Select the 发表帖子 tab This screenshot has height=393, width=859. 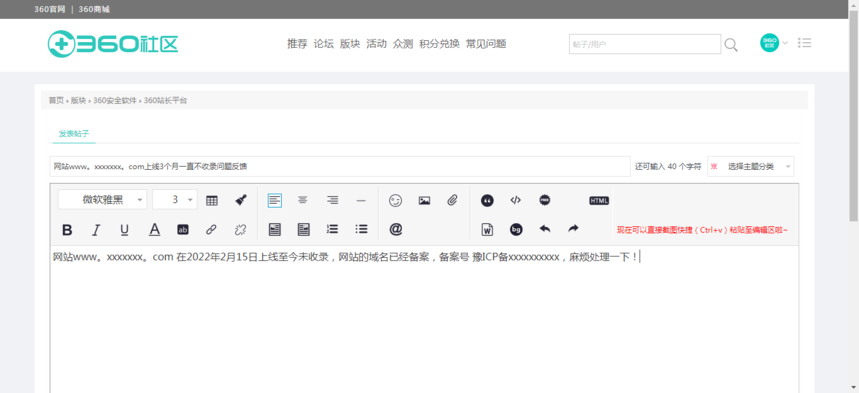pos(74,134)
